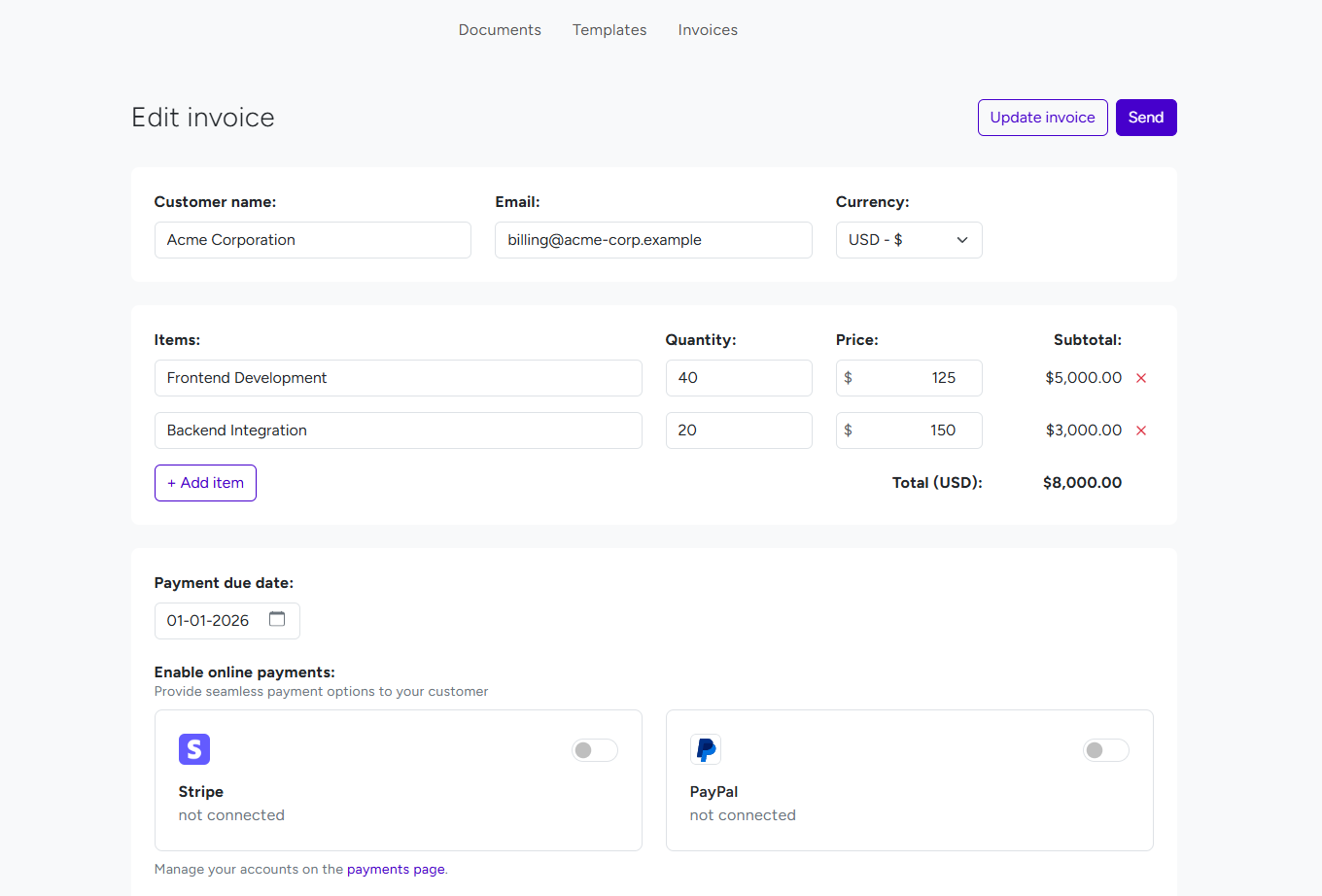Add a new item with the Add item button
This screenshot has height=896, width=1322.
205,483
